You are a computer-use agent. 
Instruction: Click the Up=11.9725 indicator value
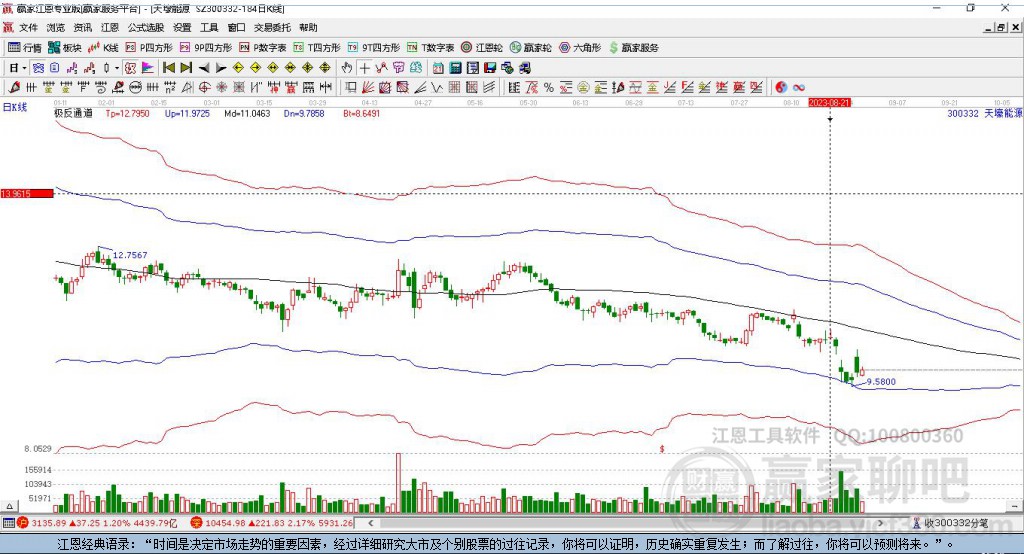coord(187,113)
